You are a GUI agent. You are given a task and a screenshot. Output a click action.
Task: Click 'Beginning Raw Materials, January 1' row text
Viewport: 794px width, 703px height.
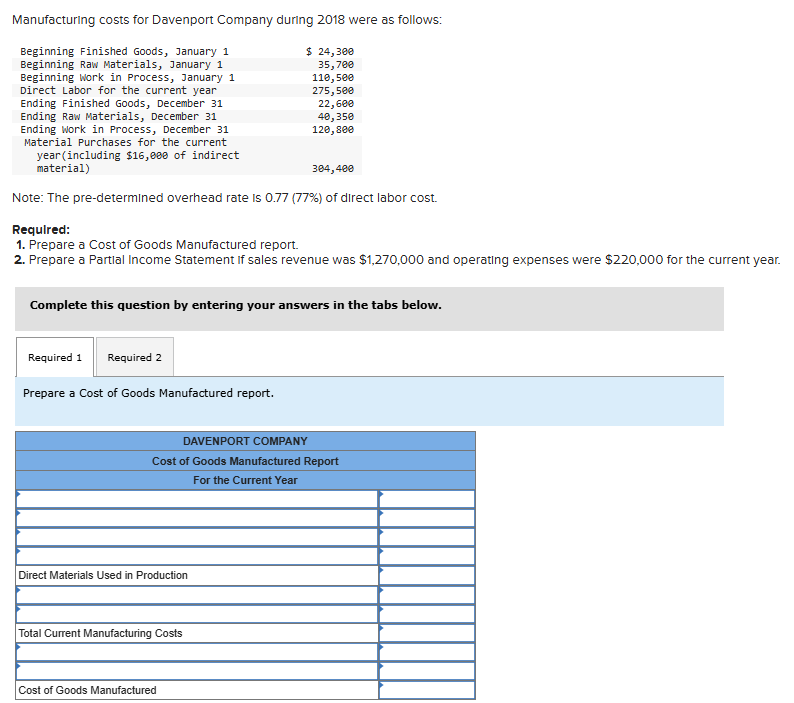122,64
